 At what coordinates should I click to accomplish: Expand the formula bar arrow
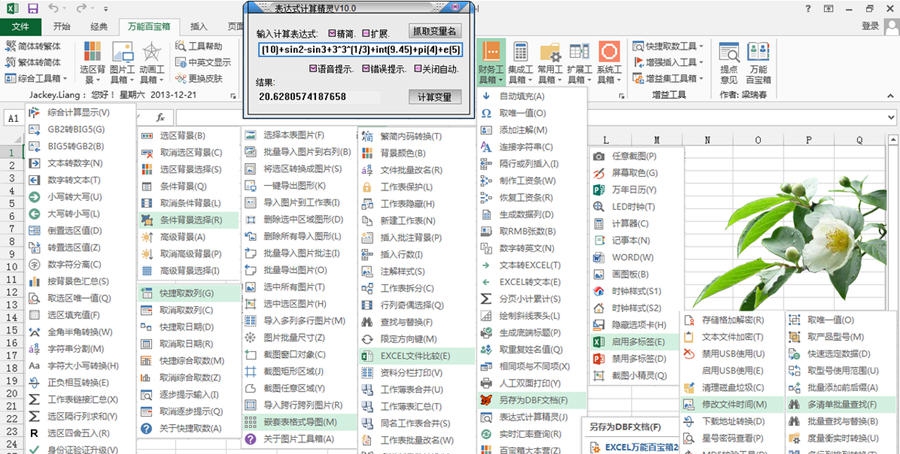coord(890,118)
